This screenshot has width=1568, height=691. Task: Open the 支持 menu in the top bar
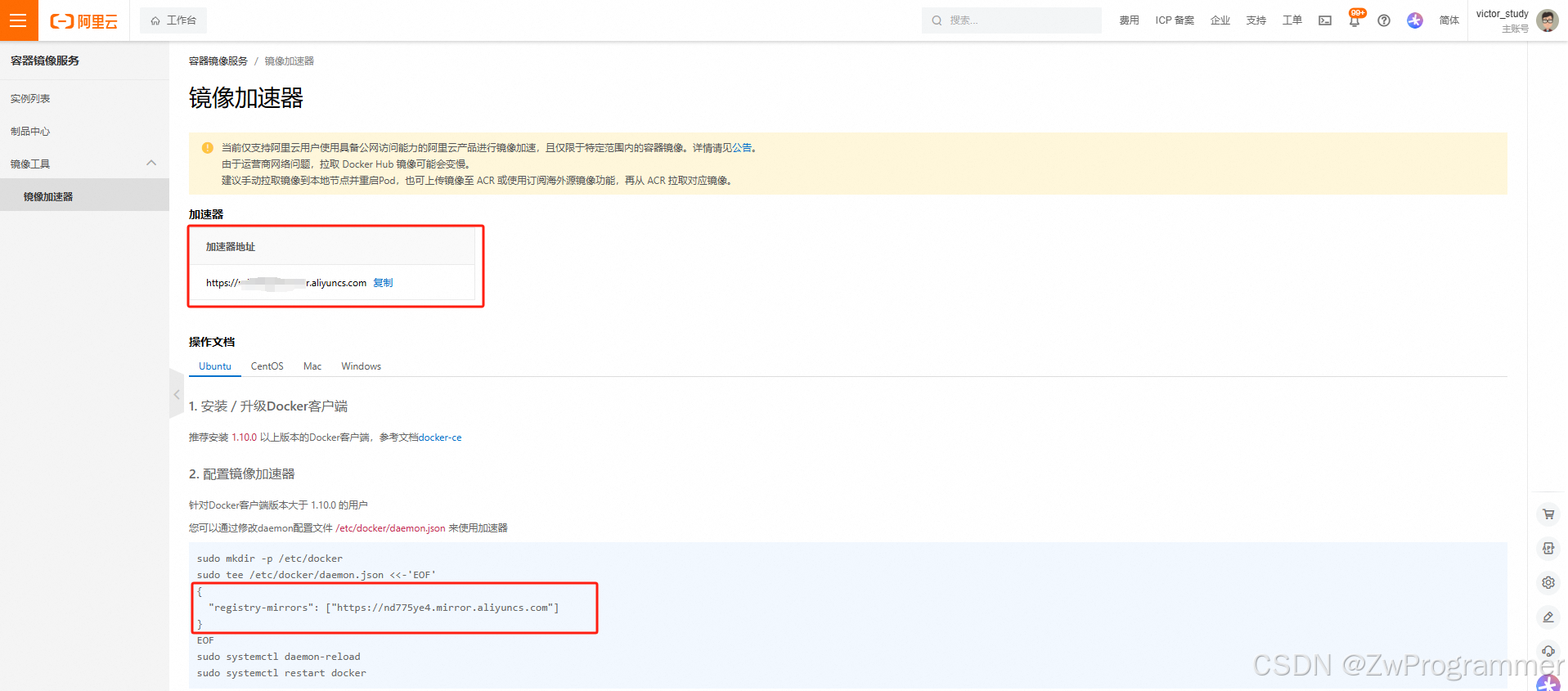click(1256, 20)
